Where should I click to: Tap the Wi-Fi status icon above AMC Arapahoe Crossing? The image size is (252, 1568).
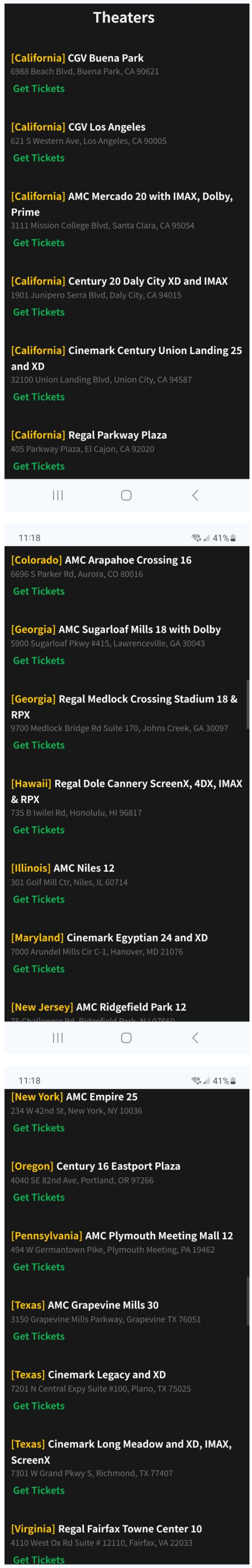[x=196, y=538]
